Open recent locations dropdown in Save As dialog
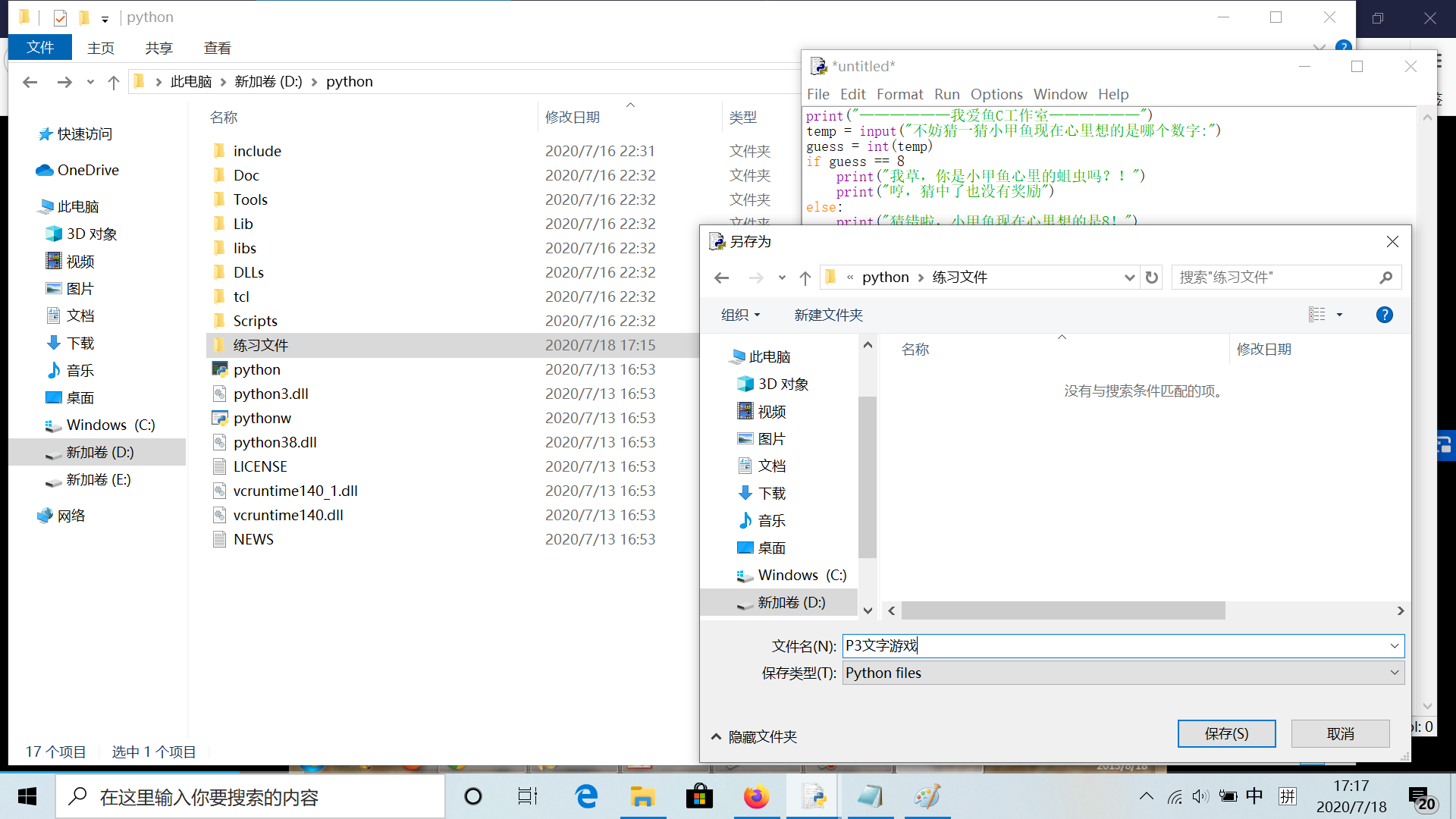This screenshot has height=819, width=1456. pyautogui.click(x=782, y=278)
